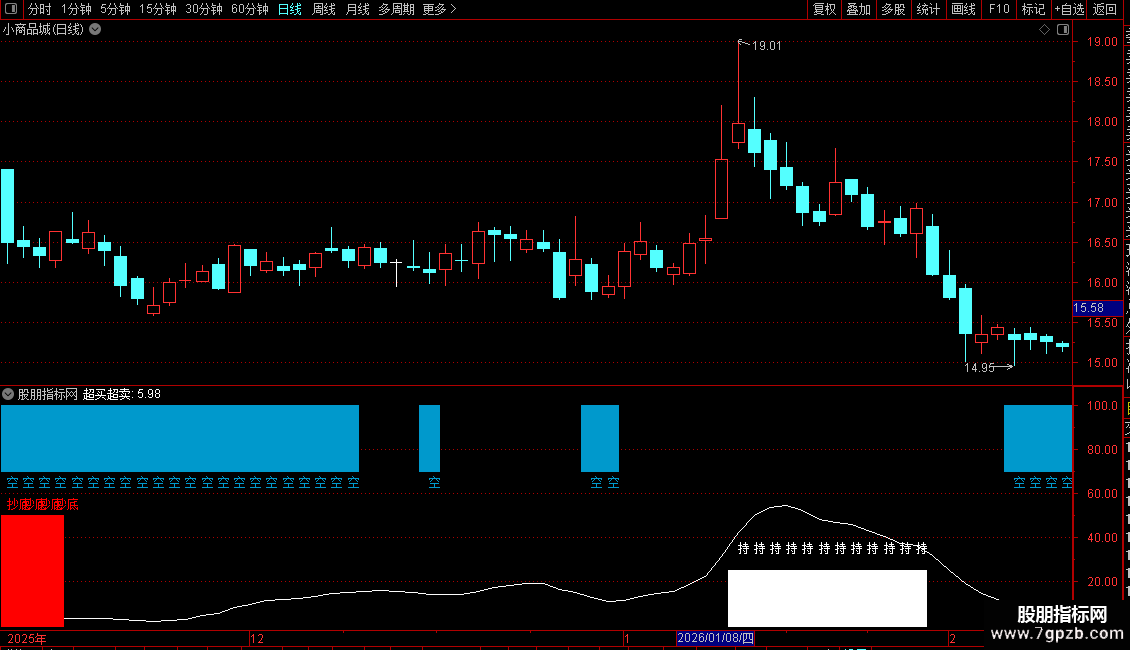Click the 股朋指标网 indicator name
Image resolution: width=1130 pixels, height=650 pixels.
[x=48, y=394]
